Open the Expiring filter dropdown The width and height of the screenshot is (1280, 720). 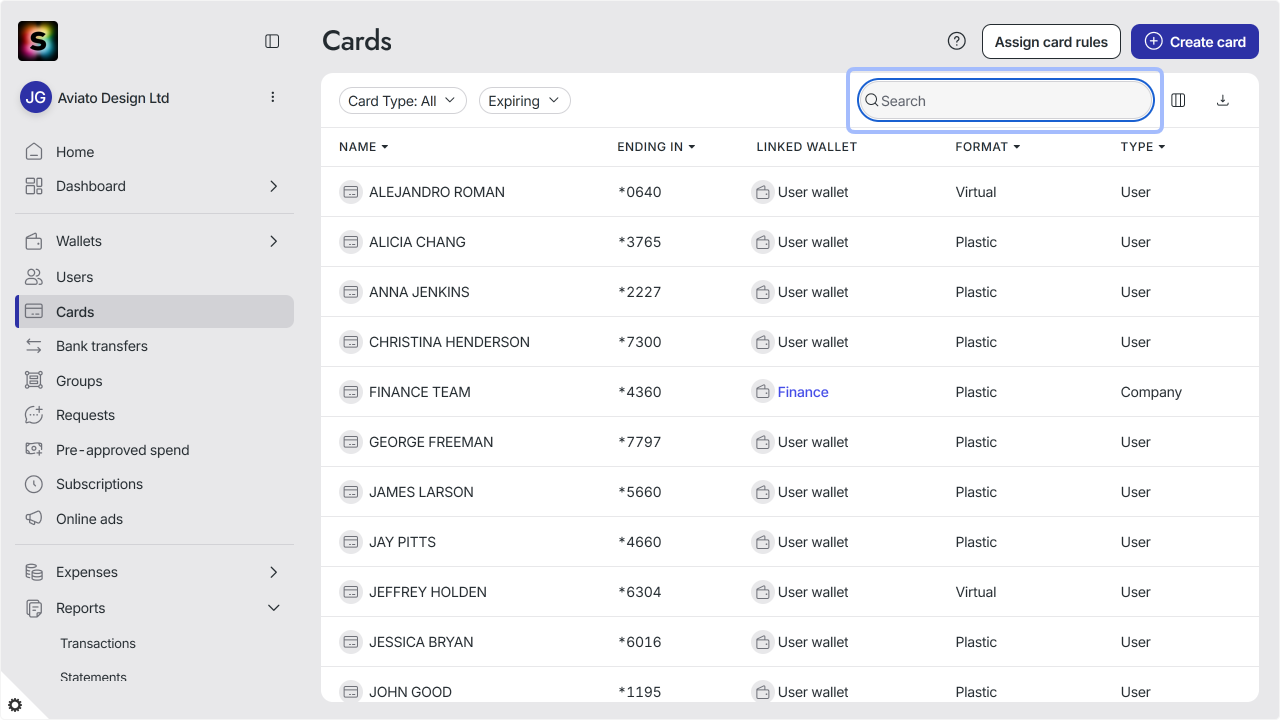(x=525, y=101)
